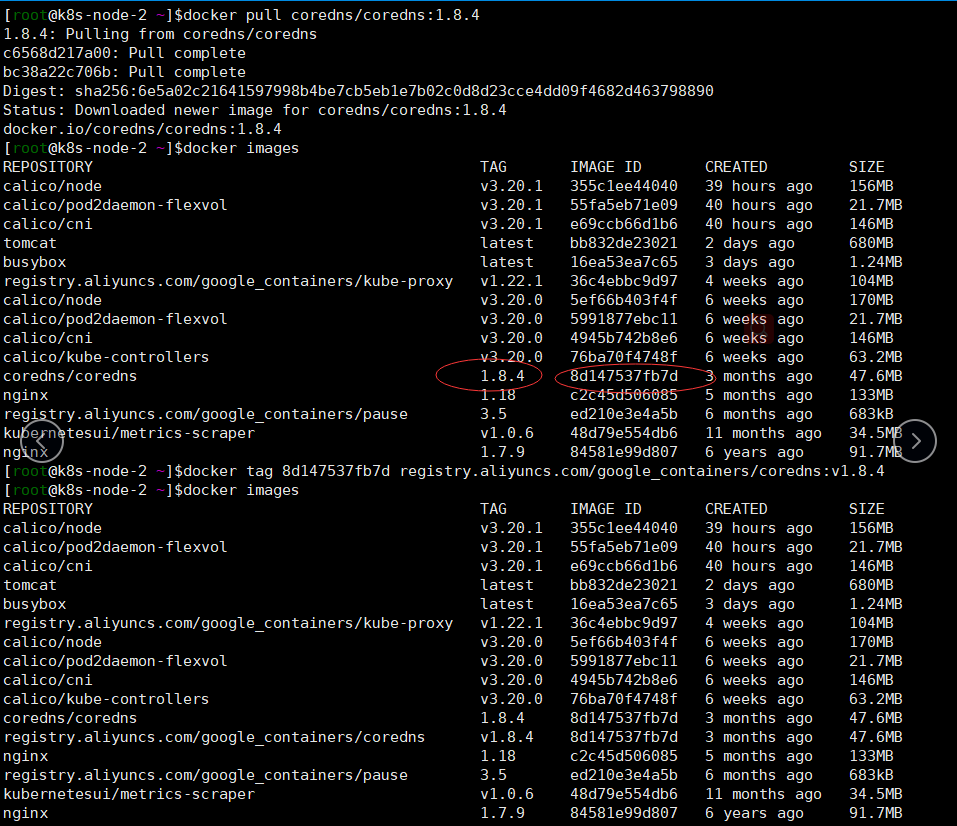Click ID 36c4ebbc9d97 in second images listing
Viewport: 957px width, 826px height.
pyautogui.click(x=624, y=623)
